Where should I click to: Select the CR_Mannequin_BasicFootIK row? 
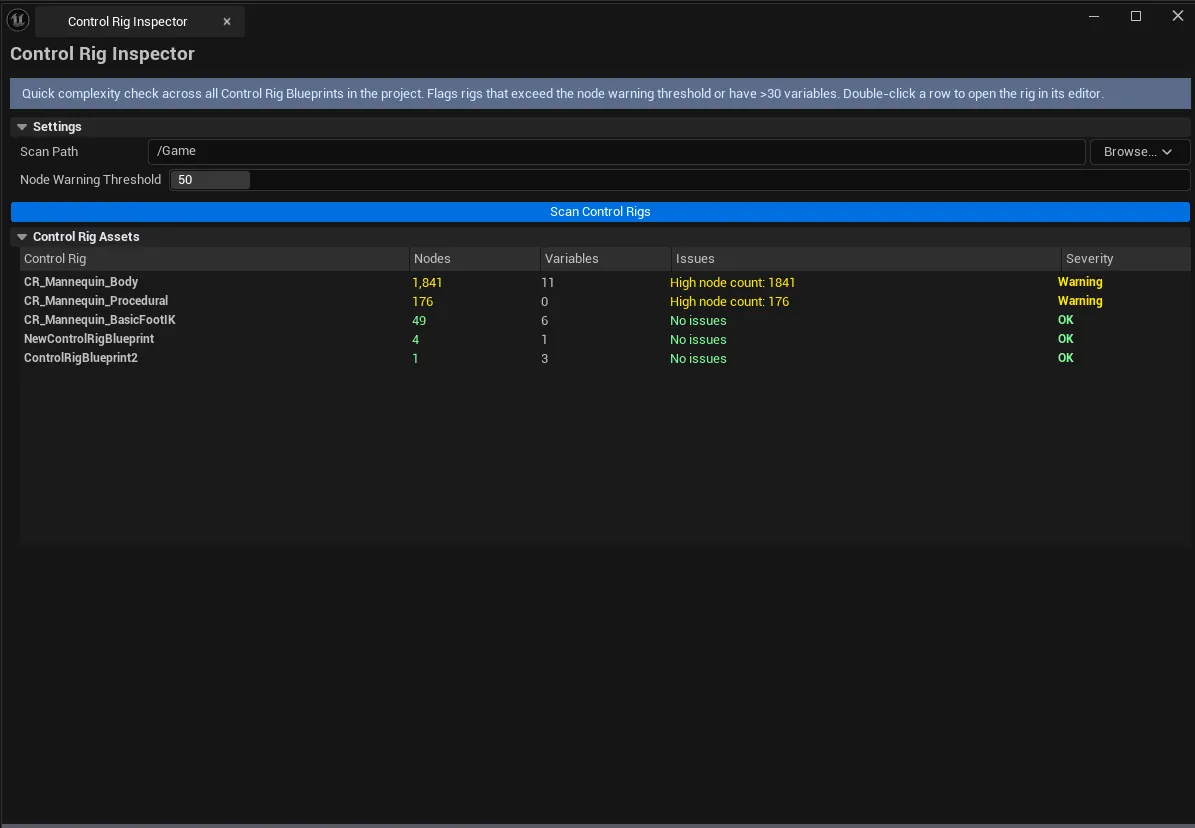pos(604,320)
